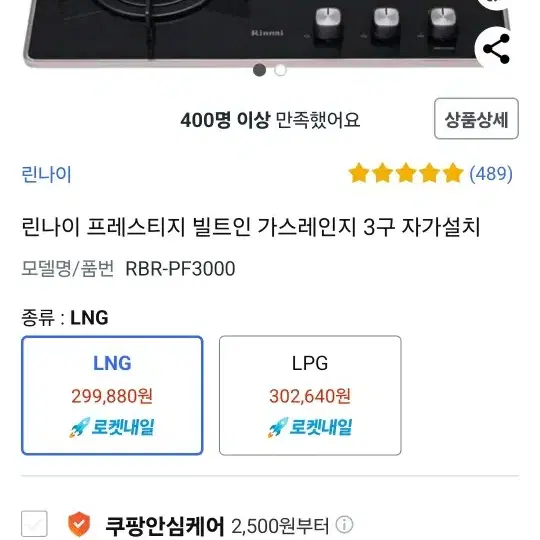Tap partially visible round icon above share
Viewport: 540px width, 540px height.
(x=496, y=4)
